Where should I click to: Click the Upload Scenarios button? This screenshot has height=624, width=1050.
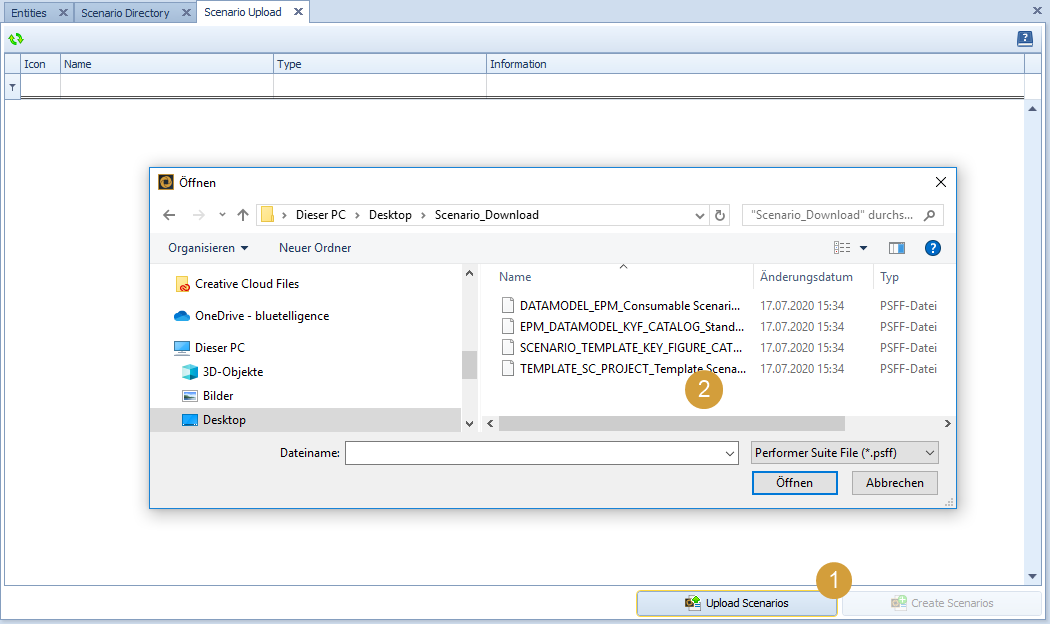pyautogui.click(x=737, y=603)
